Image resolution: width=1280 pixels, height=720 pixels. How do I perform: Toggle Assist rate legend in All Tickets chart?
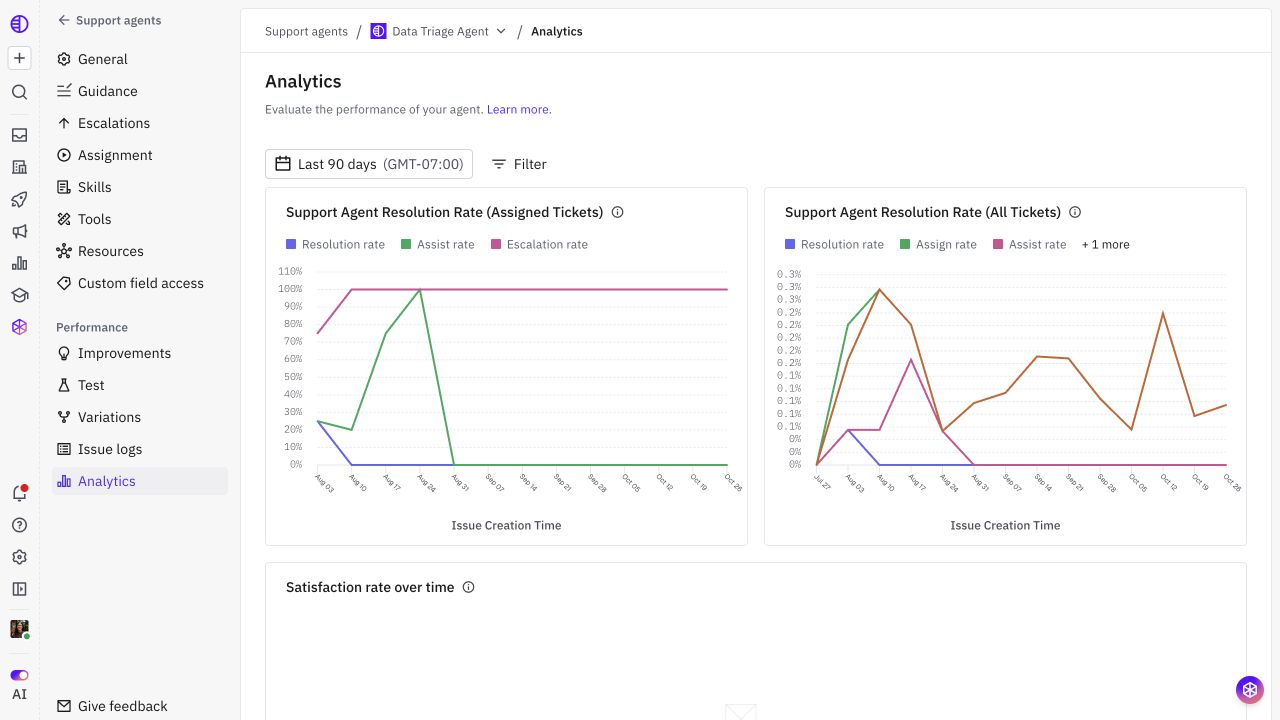(1030, 244)
